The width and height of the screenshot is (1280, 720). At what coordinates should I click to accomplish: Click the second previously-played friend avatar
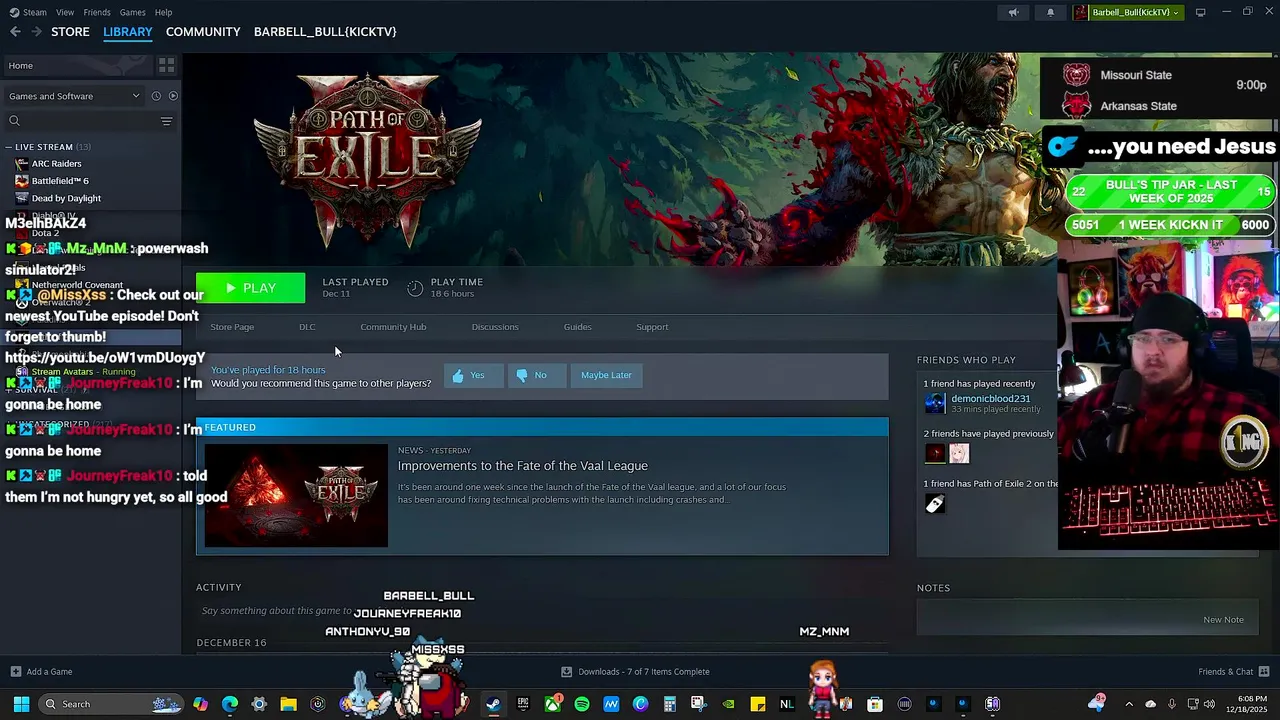[x=959, y=453]
